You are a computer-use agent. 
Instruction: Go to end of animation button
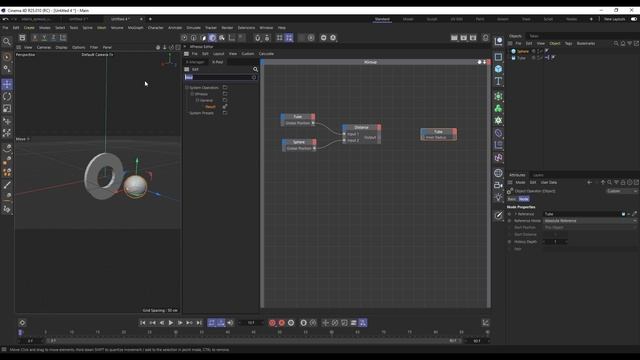click(199, 323)
